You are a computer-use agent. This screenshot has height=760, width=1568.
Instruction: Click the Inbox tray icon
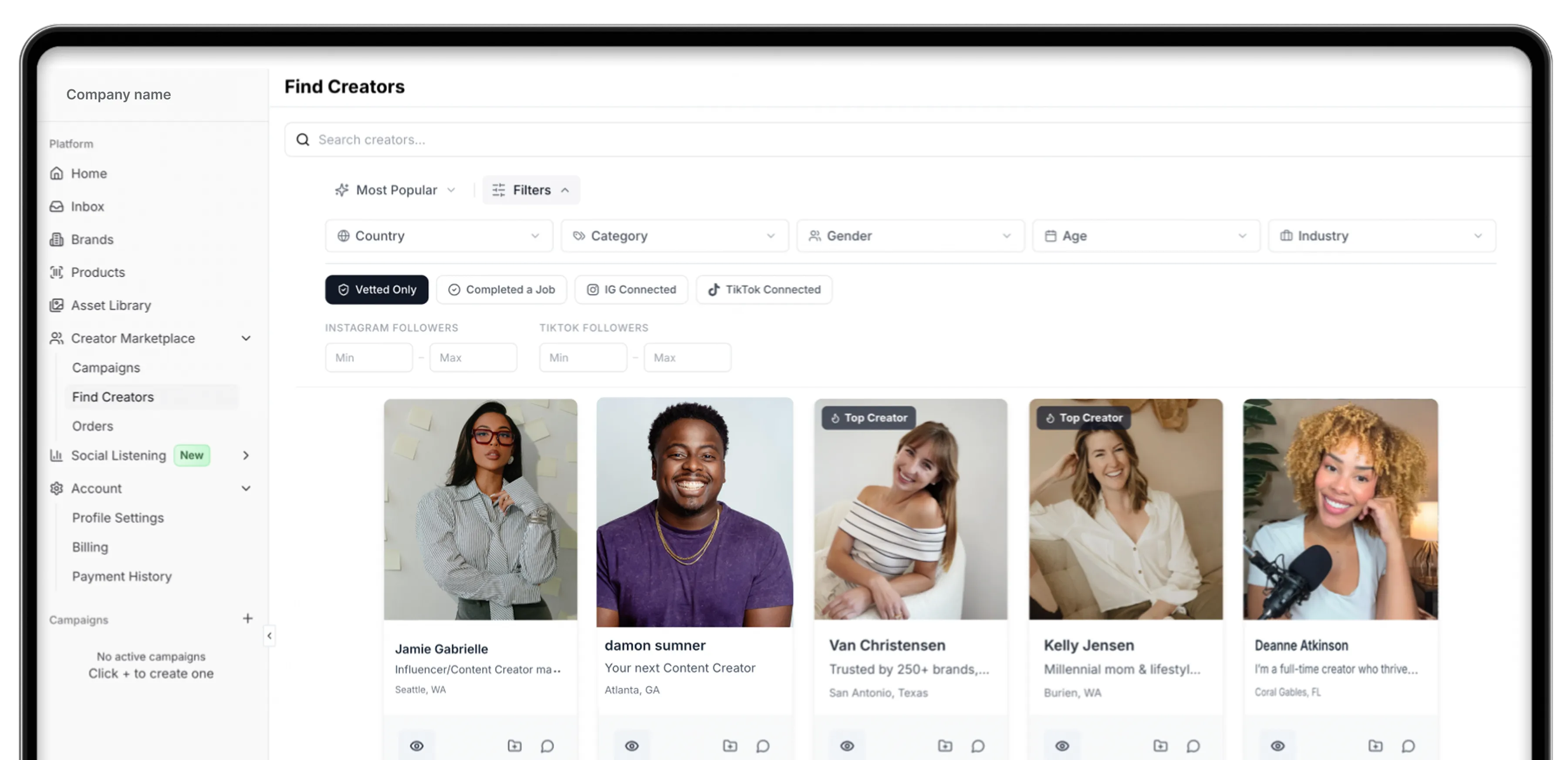[57, 207]
